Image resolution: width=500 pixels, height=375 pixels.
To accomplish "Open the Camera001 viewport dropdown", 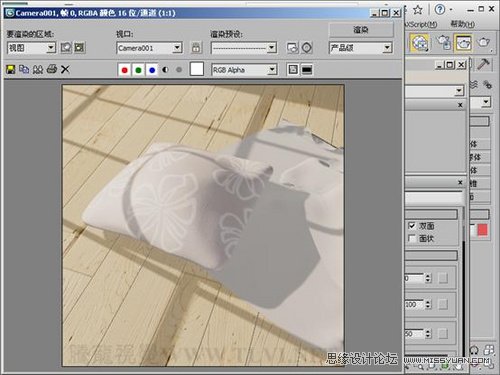I will click(x=149, y=48).
